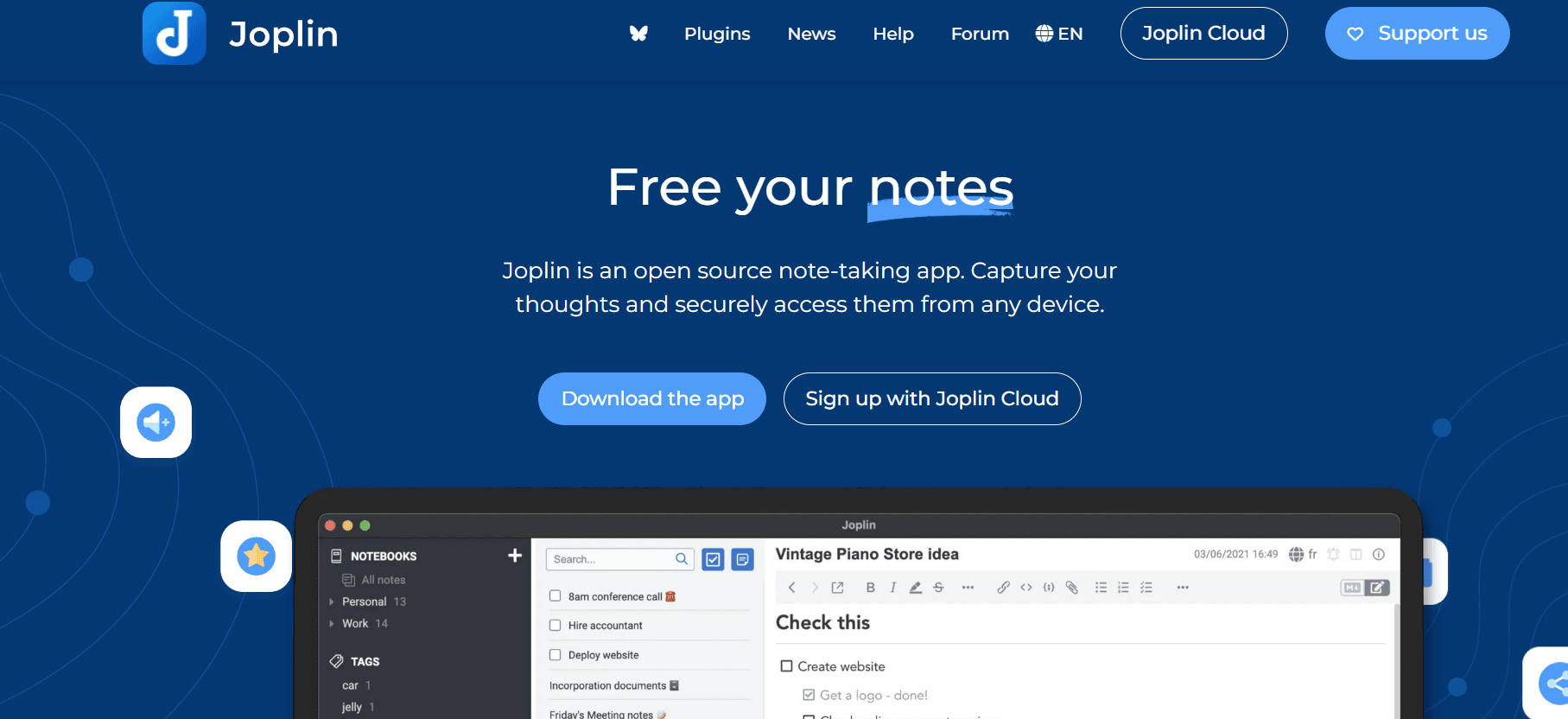Screen dimensions: 1568x719
Task: Insert a hyperlink with the link icon
Action: (x=1003, y=588)
